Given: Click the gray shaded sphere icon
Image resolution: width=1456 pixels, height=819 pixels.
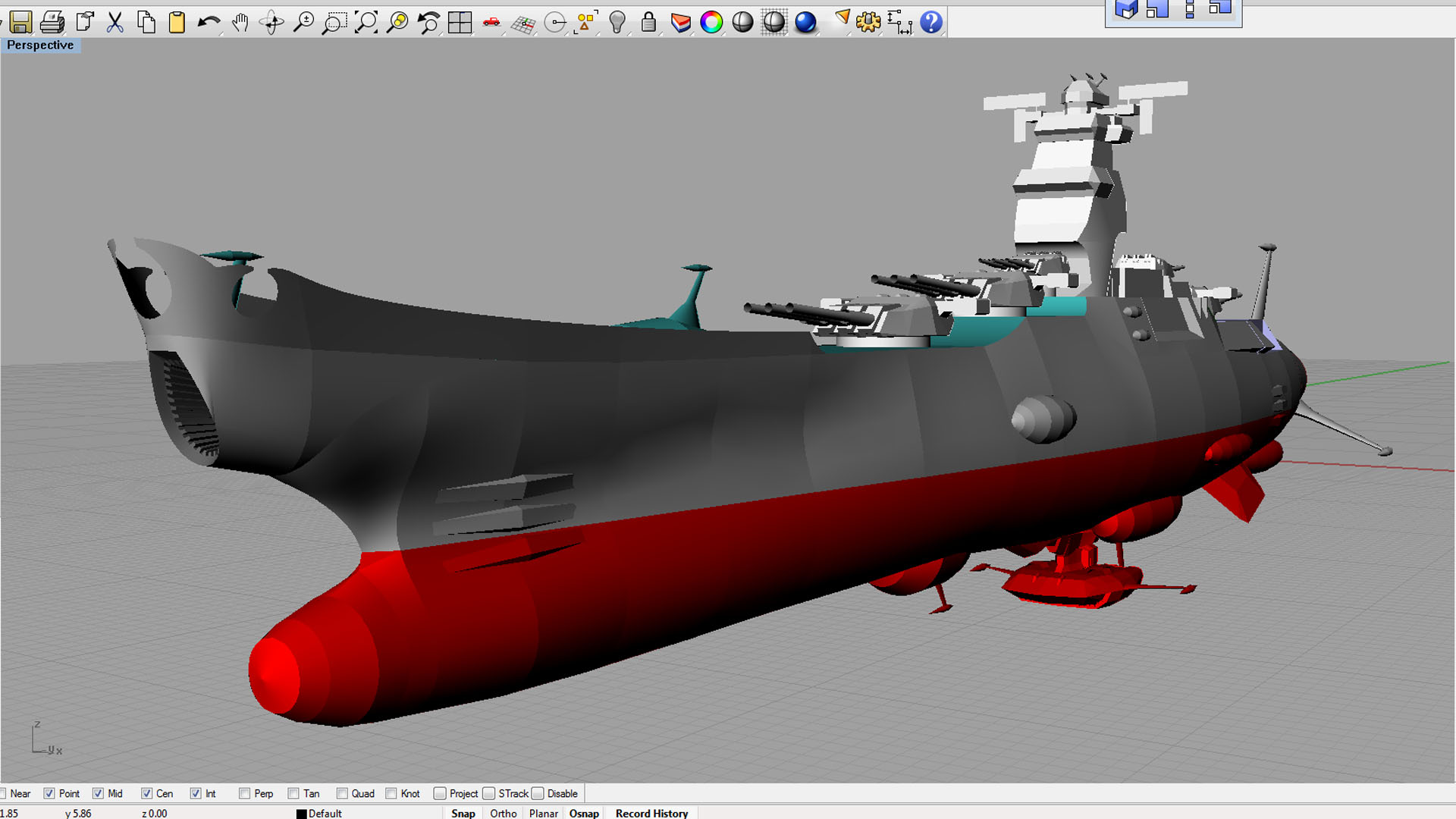Looking at the screenshot, I should 743,22.
